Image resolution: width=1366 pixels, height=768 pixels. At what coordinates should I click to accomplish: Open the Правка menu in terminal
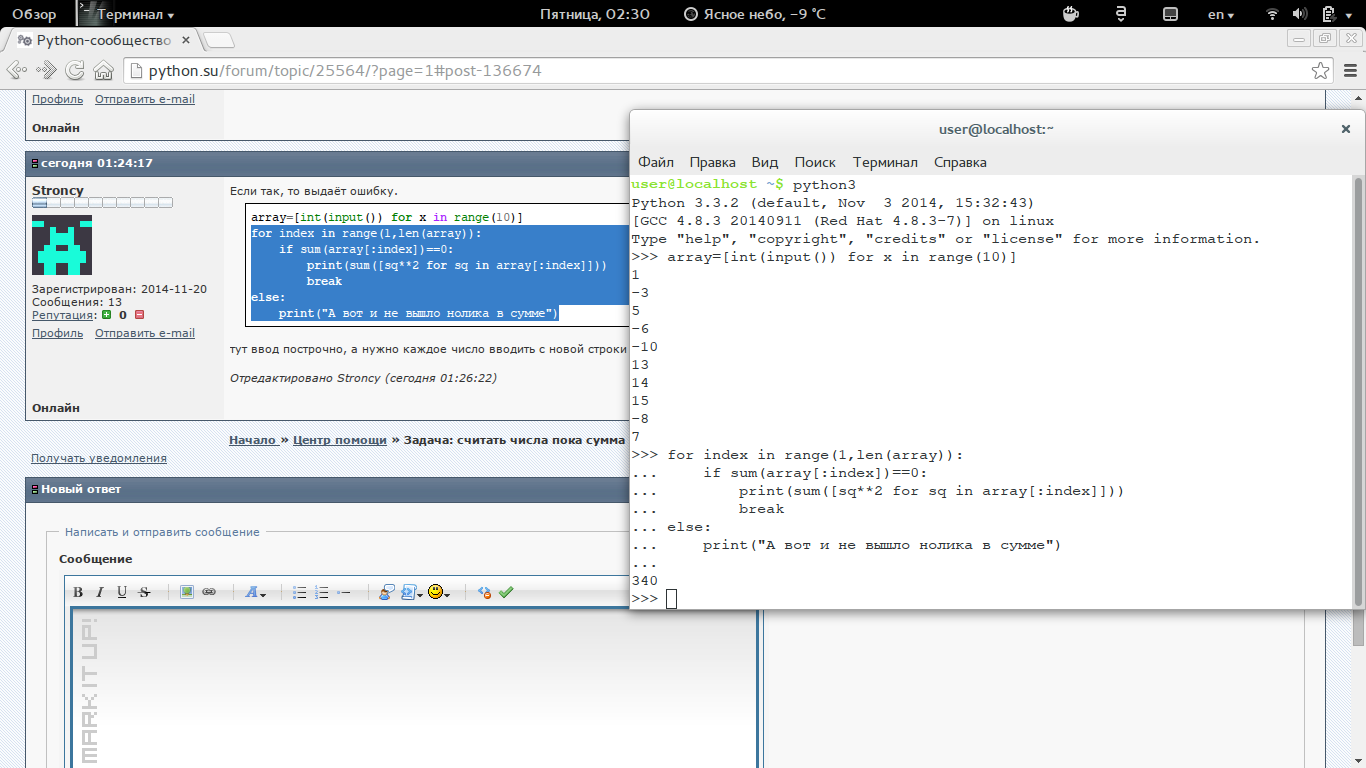coord(712,162)
